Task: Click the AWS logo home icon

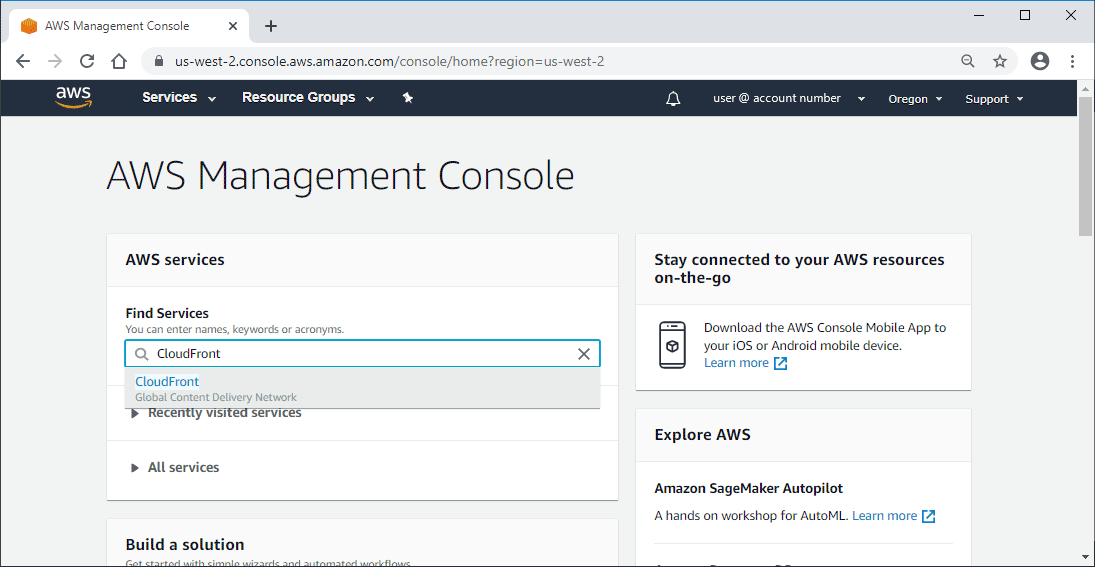Action: pos(73,98)
